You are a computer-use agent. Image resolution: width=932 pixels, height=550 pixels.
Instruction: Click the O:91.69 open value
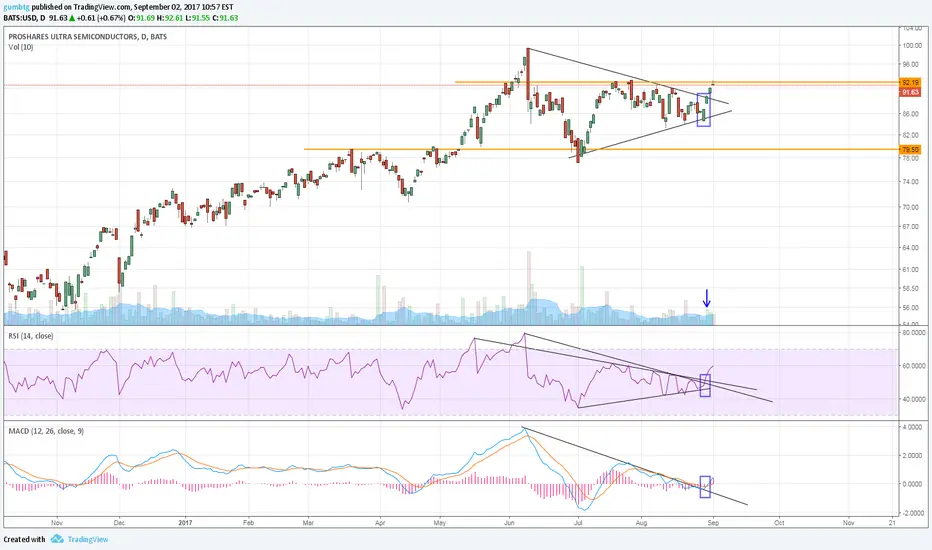coord(141,18)
